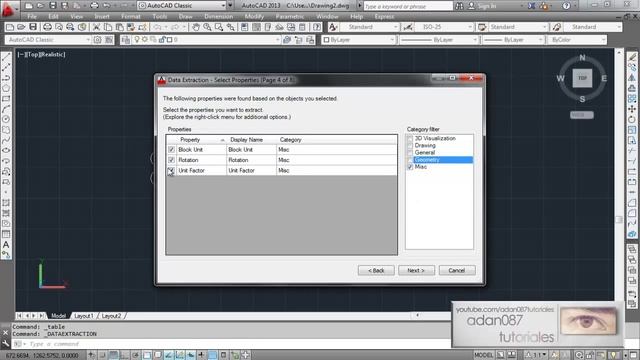Click Cancel in Data Extraction dialog
Image resolution: width=640 pixels, height=360 pixels.
click(457, 270)
